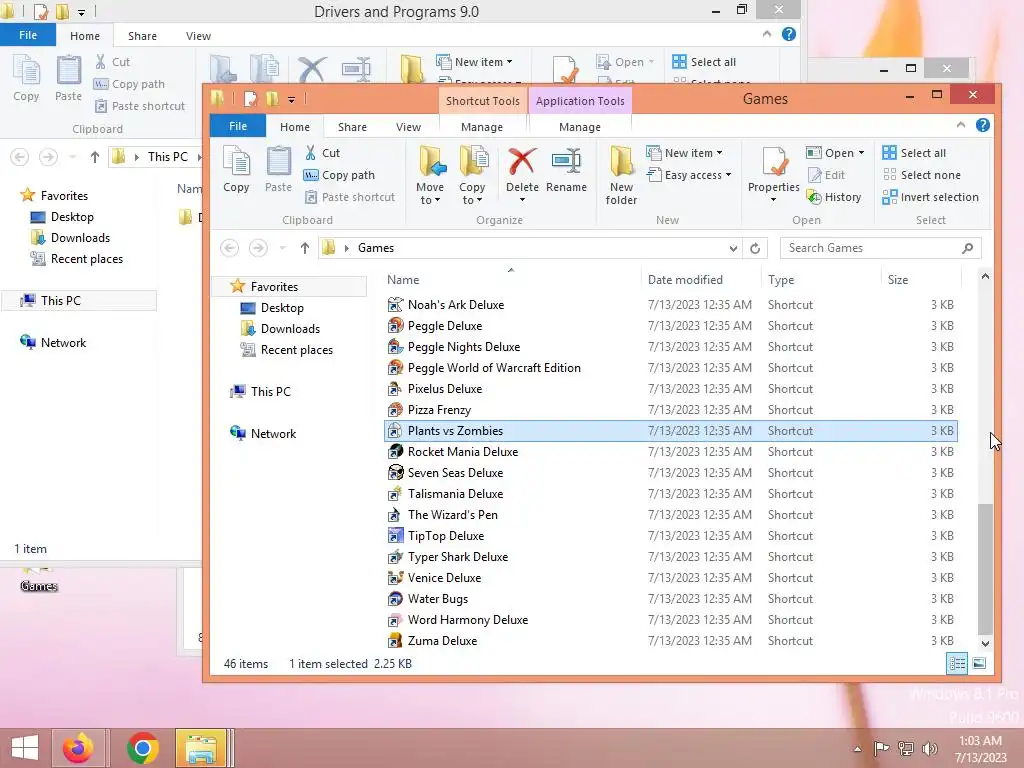Image resolution: width=1024 pixels, height=768 pixels.
Task: Switch to details view icon in status bar
Action: tap(957, 664)
